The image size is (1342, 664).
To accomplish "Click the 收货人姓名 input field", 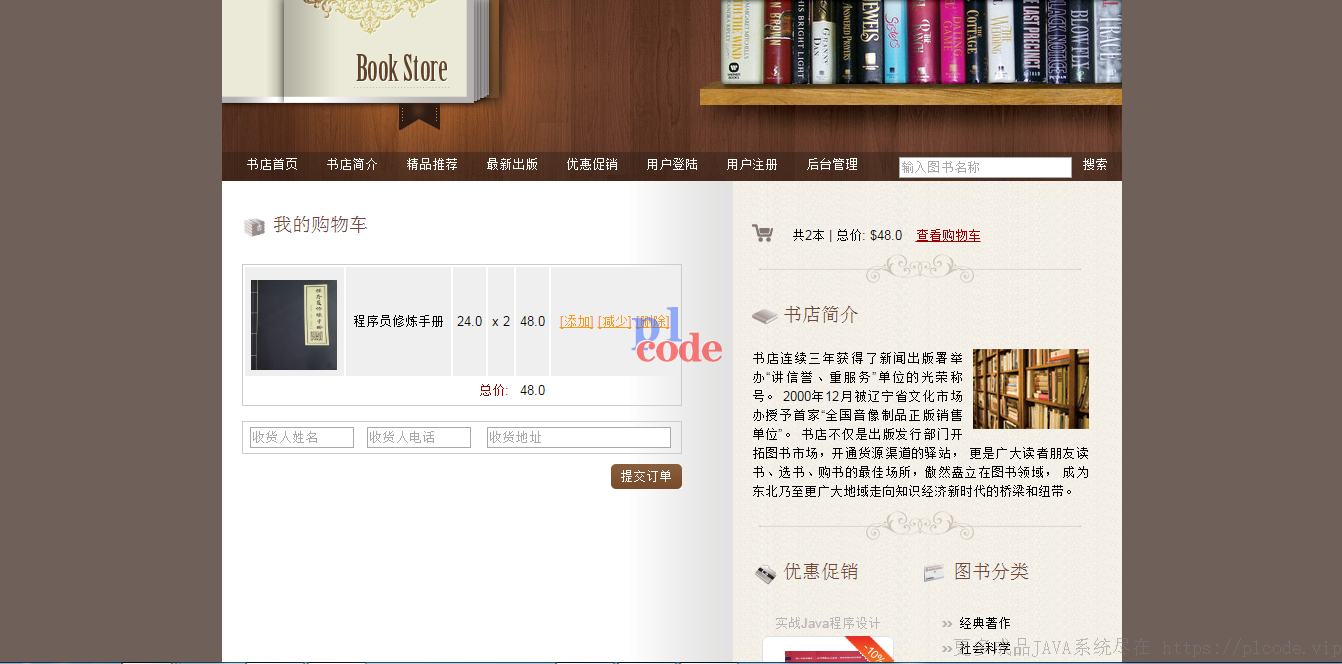I will click(302, 437).
